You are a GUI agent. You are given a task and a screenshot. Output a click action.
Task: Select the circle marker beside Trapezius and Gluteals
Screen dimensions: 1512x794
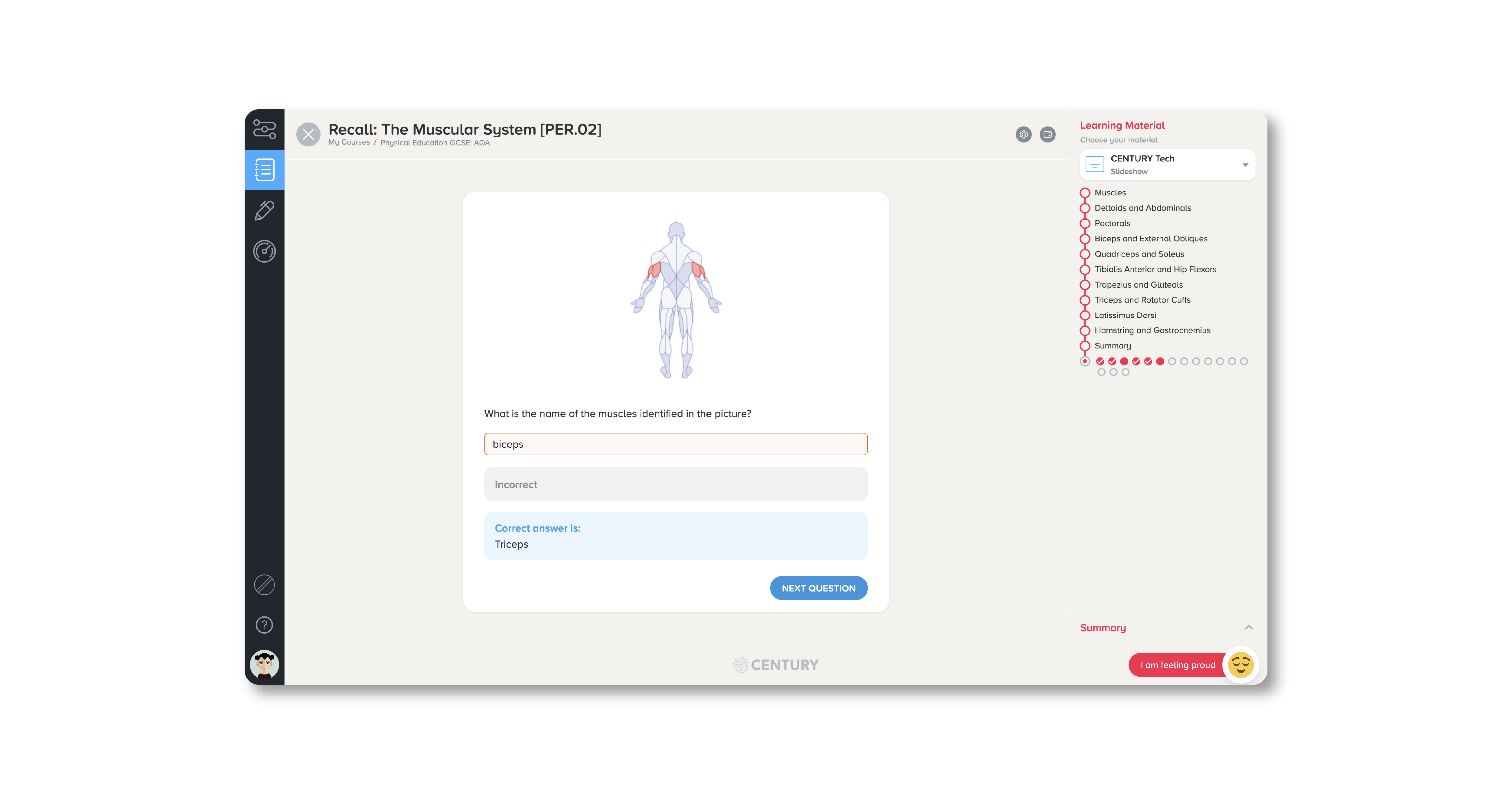[1085, 284]
